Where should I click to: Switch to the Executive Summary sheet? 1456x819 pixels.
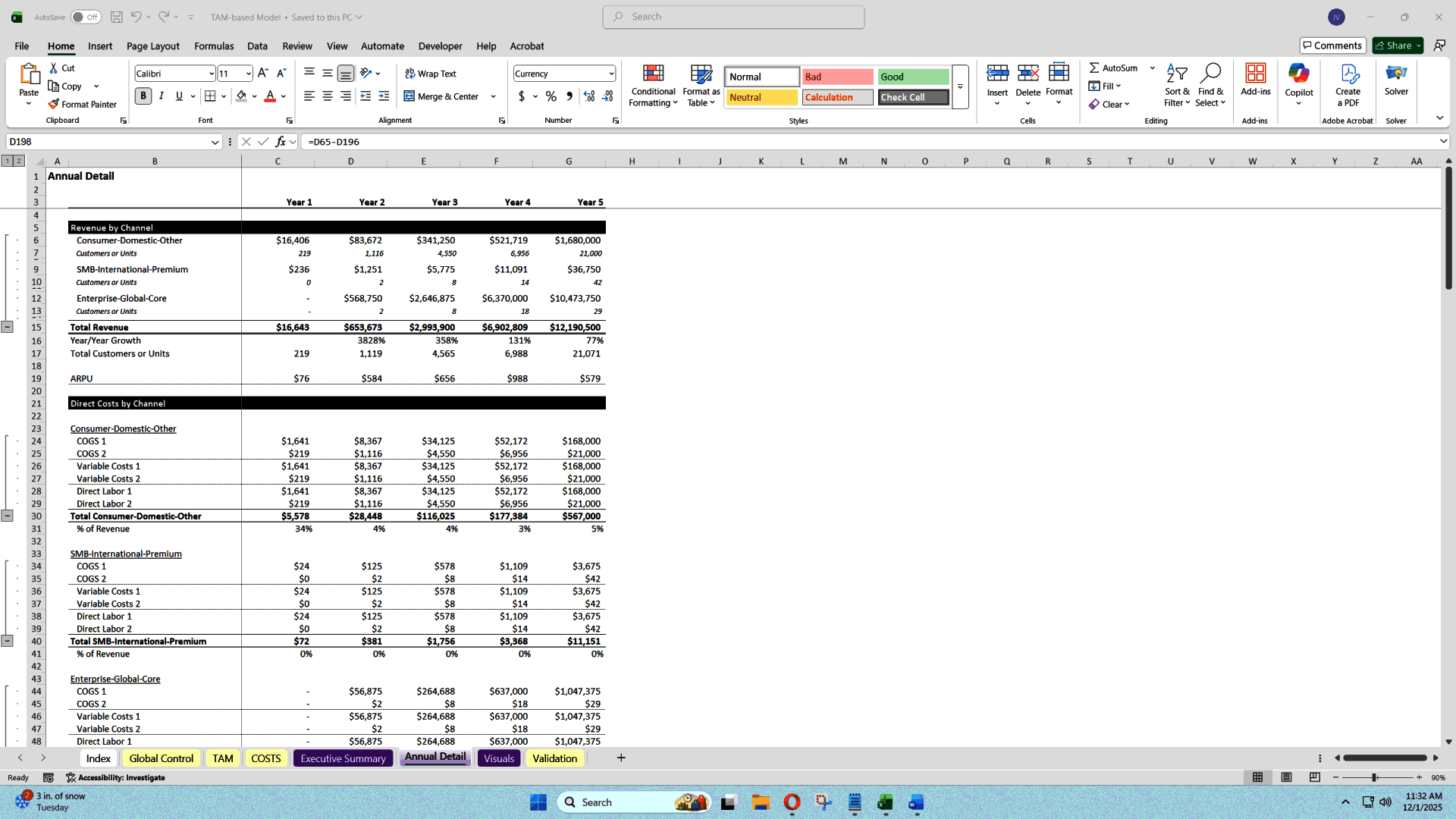pyautogui.click(x=343, y=758)
